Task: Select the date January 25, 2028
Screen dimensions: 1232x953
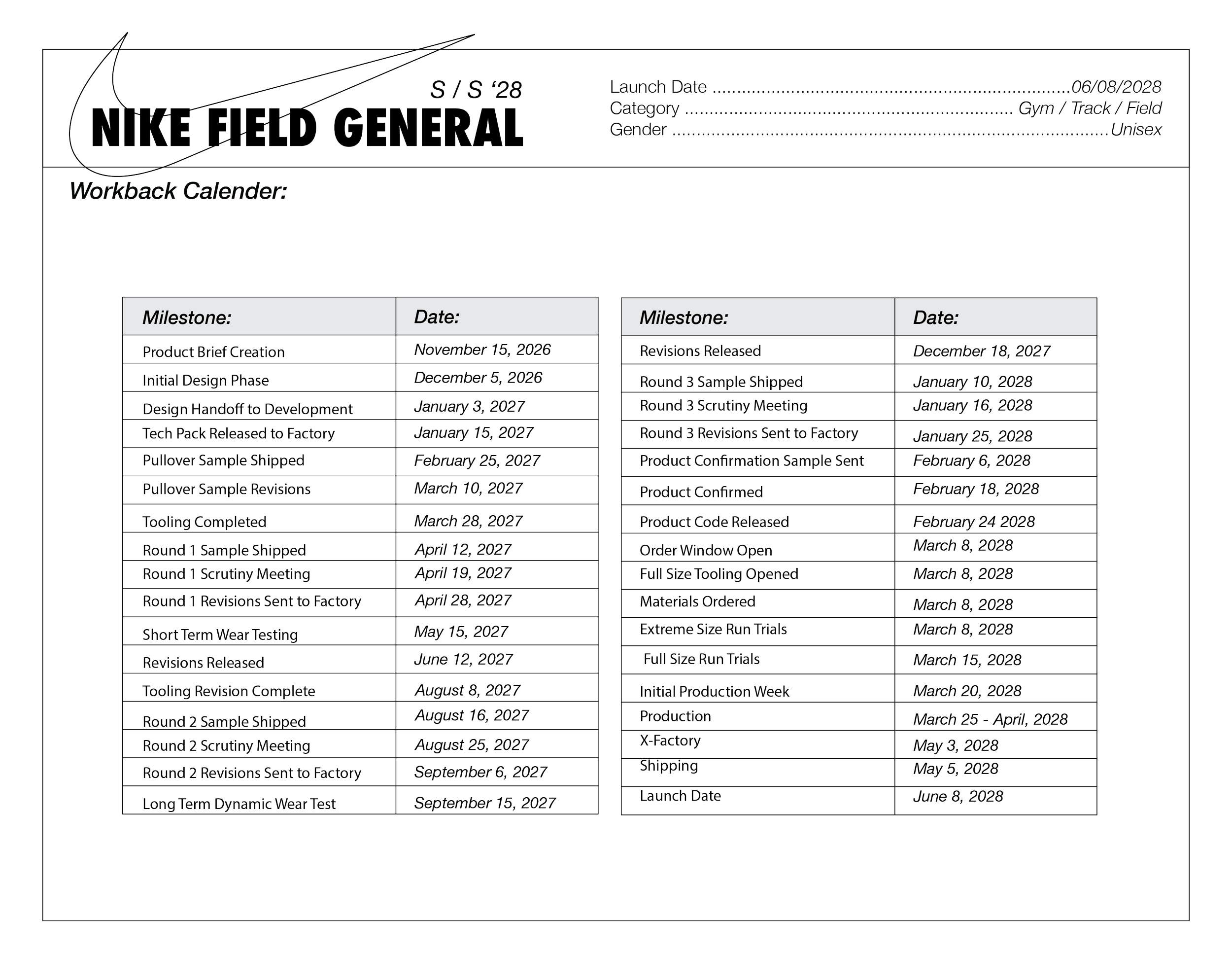Action: click(972, 436)
